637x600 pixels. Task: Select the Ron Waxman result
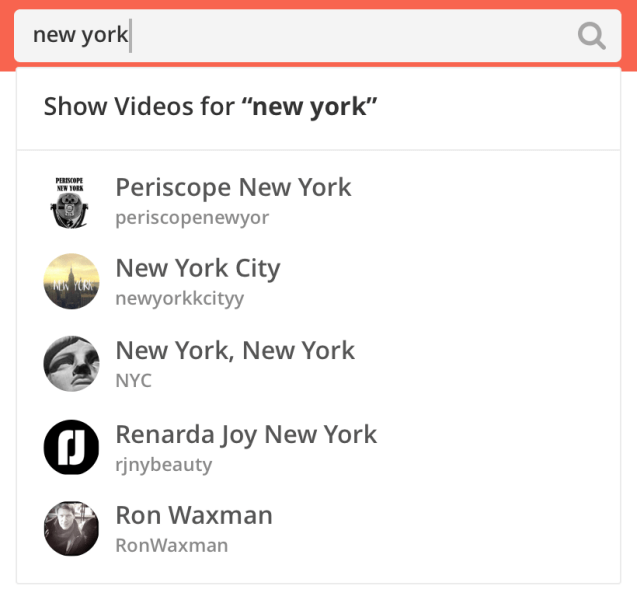click(x=318, y=529)
